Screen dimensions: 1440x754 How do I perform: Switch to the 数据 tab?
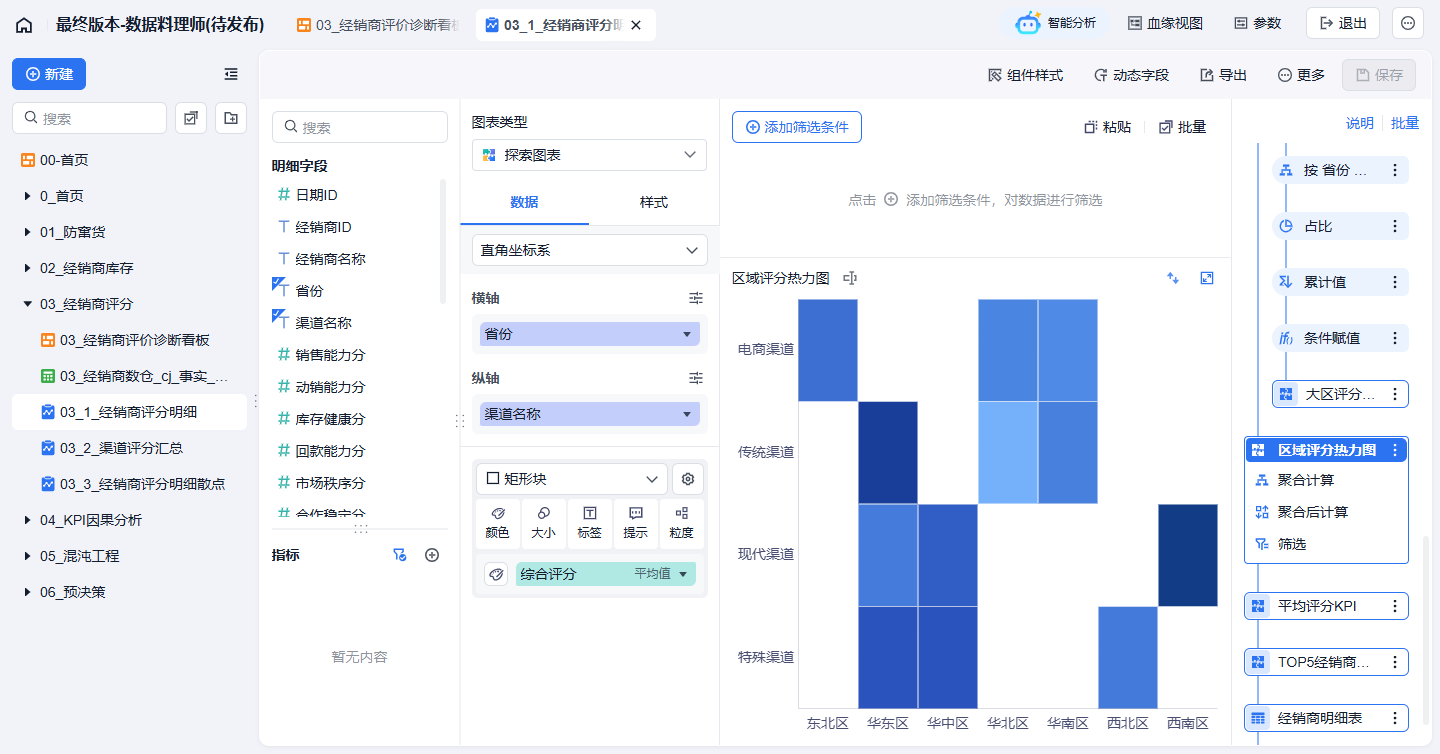[524, 202]
